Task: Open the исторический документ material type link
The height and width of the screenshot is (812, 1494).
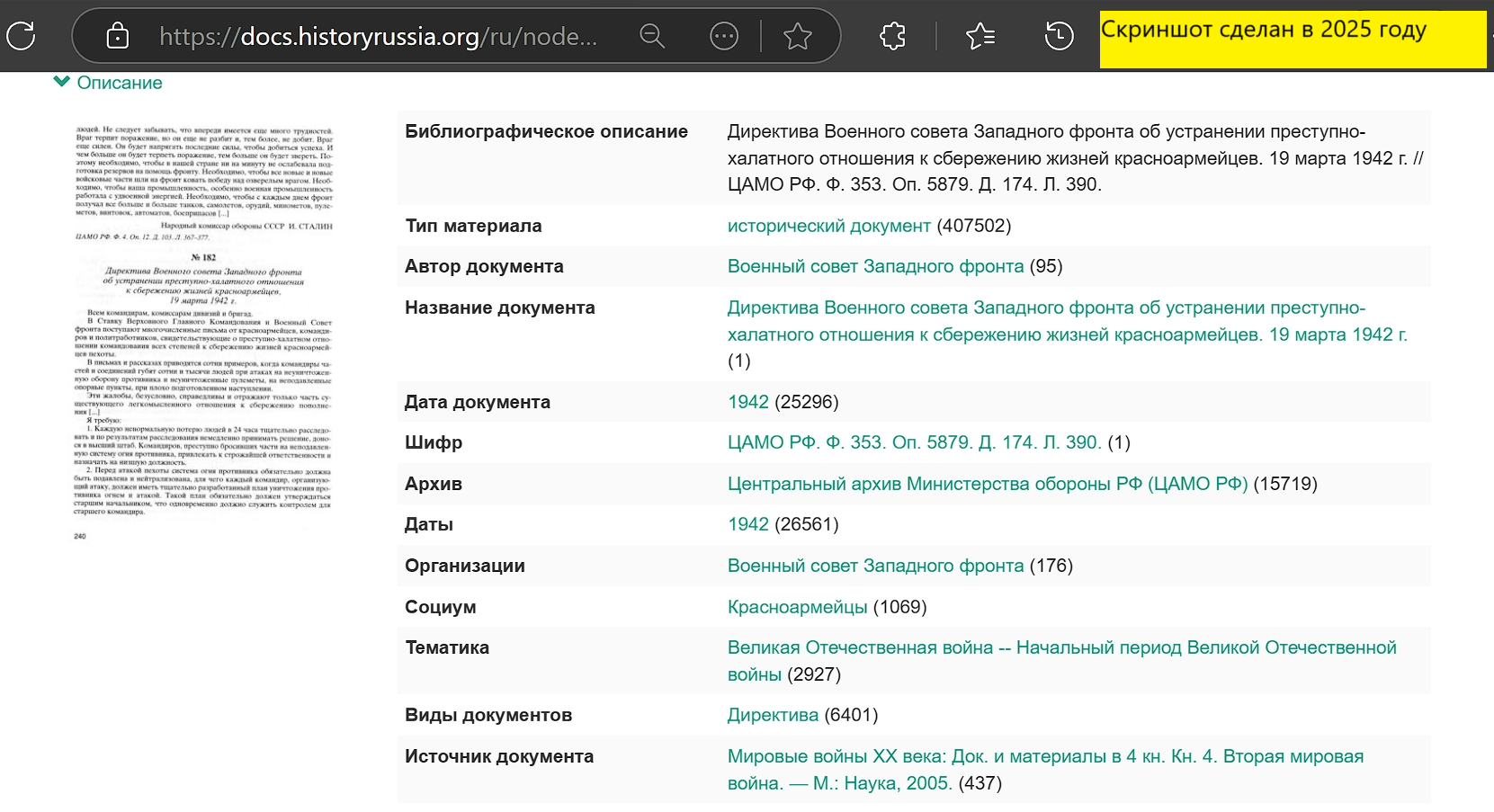Action: 828,226
